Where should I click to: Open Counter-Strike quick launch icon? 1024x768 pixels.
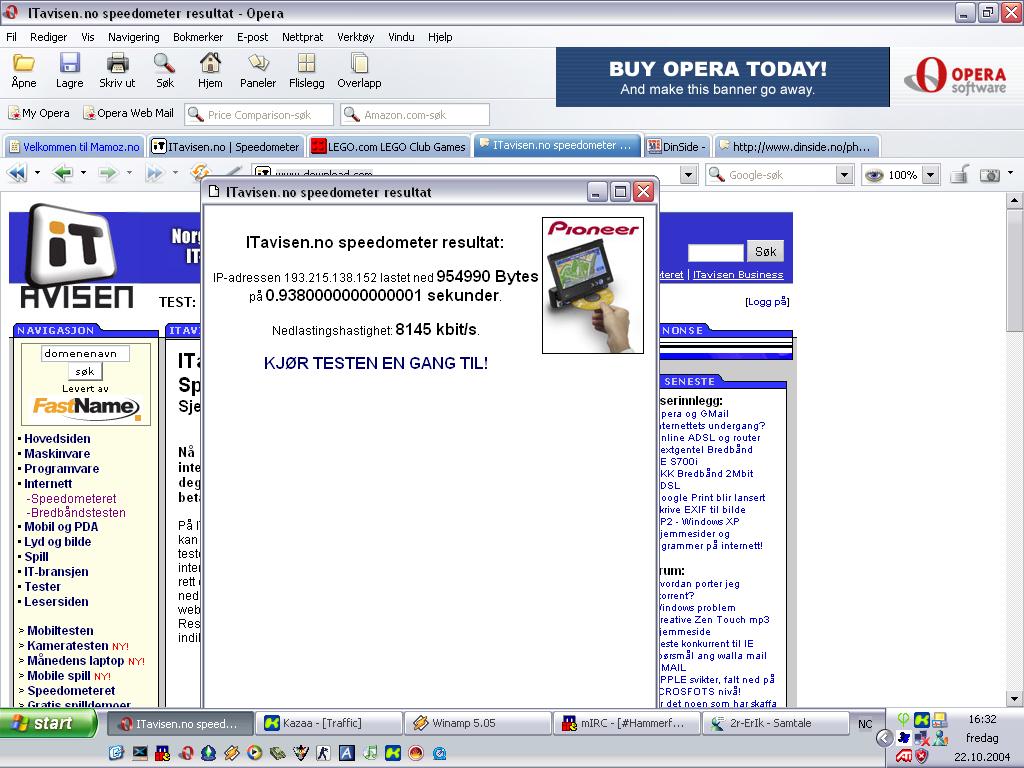click(x=323, y=753)
